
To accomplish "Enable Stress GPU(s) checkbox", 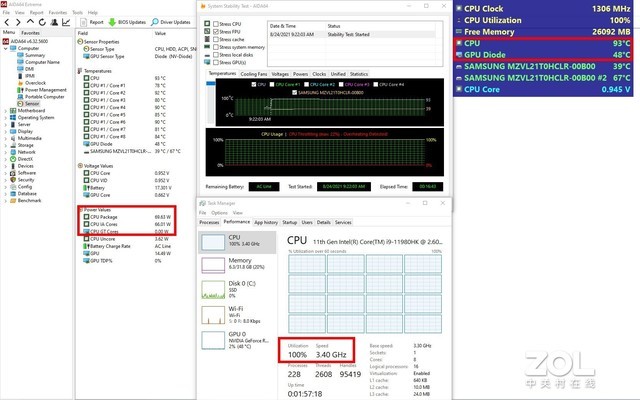I will point(216,63).
